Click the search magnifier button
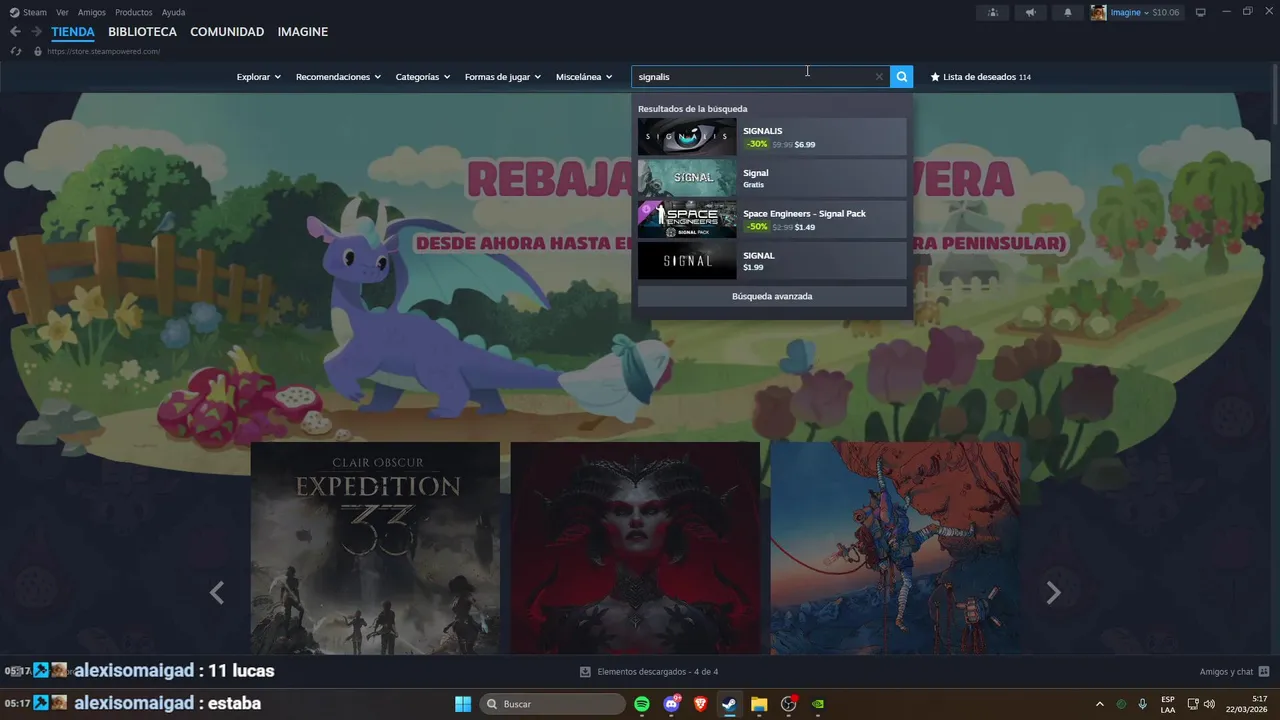Screen dimensions: 1280x720 tap(902, 77)
